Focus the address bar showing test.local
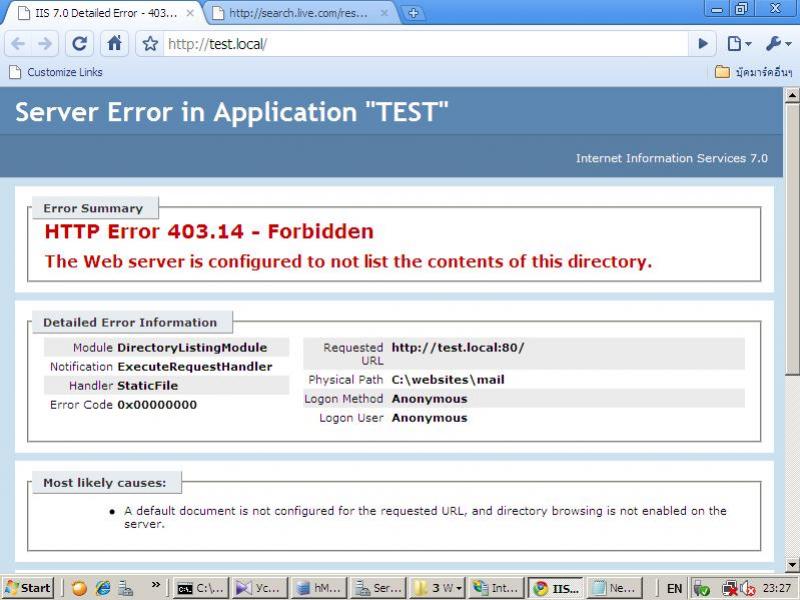The width and height of the screenshot is (800, 600). tap(426, 44)
